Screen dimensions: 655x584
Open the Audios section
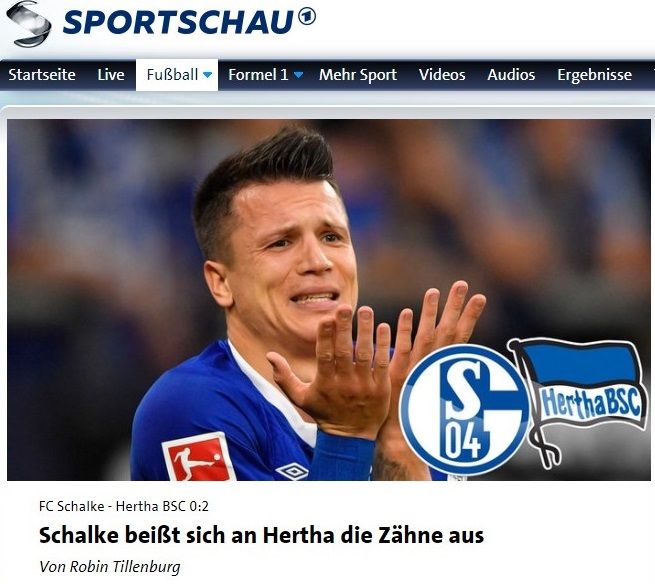point(511,75)
